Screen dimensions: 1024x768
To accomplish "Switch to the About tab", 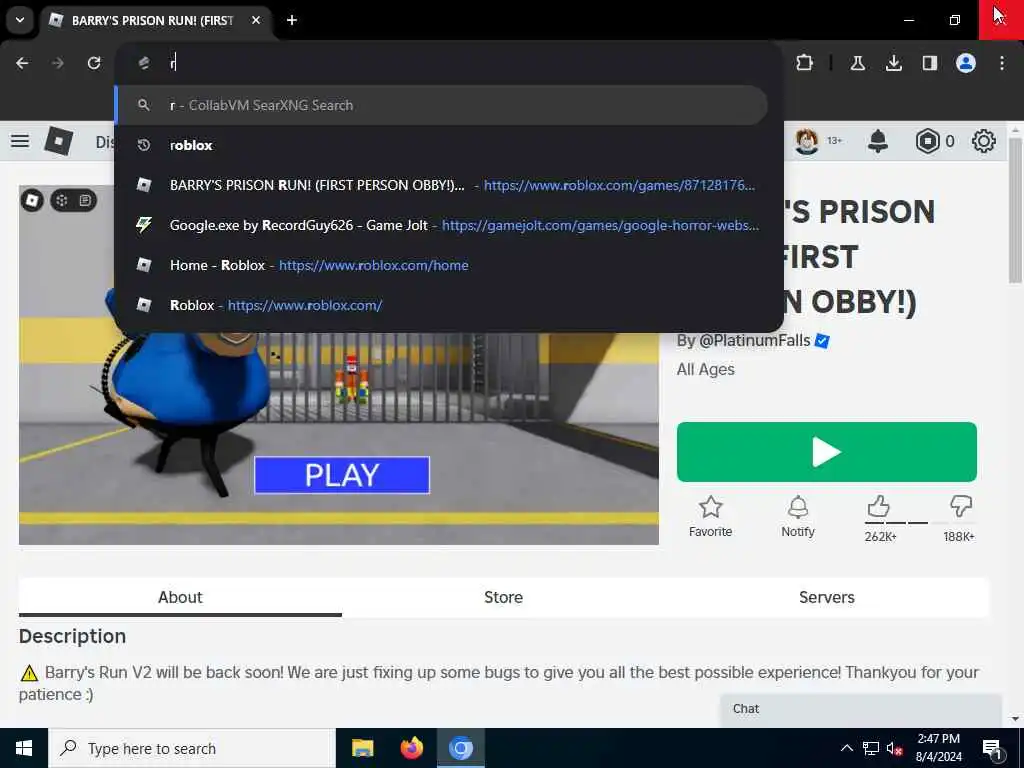I will [180, 598].
